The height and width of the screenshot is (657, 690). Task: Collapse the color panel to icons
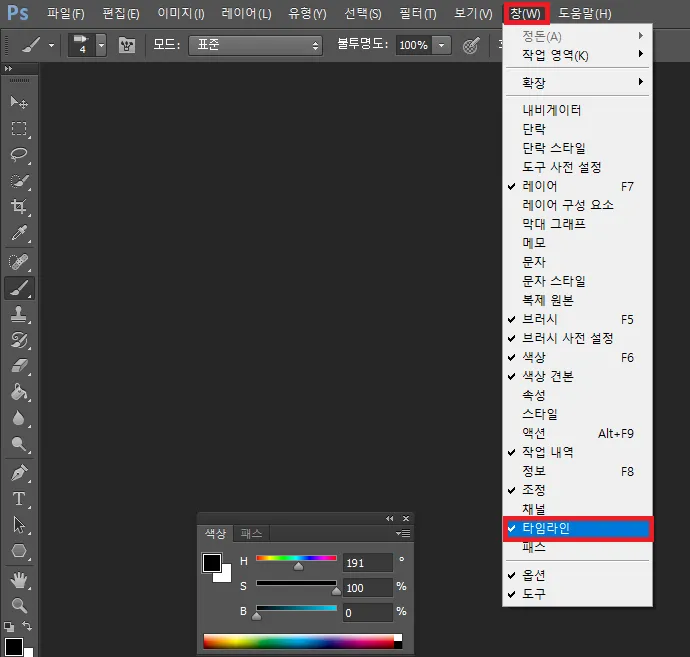(389, 518)
